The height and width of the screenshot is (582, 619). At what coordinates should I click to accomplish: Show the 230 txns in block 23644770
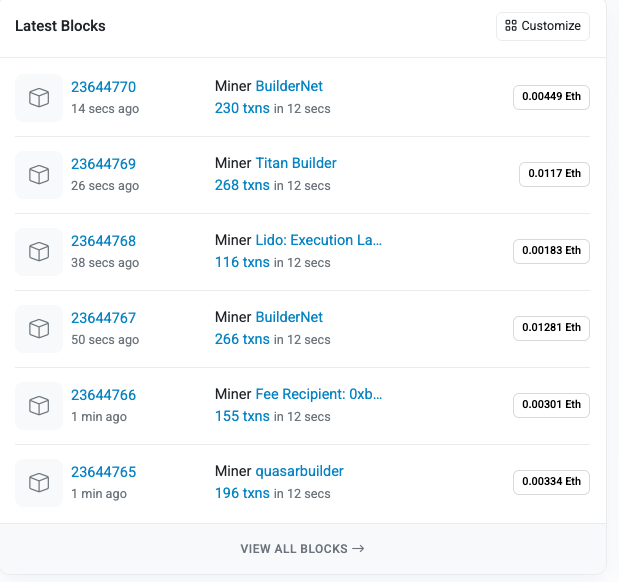pyautogui.click(x=242, y=108)
